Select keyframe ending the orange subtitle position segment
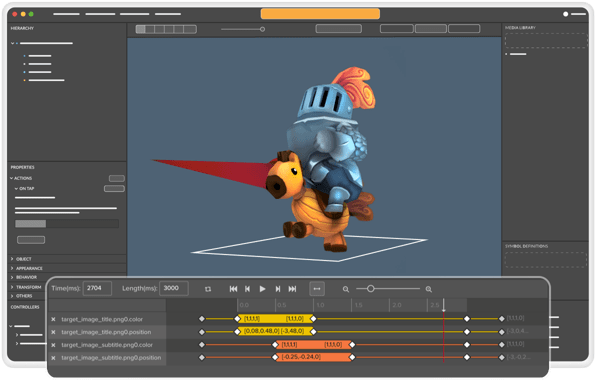Screen dimensions: 595x381 [x=352, y=357]
